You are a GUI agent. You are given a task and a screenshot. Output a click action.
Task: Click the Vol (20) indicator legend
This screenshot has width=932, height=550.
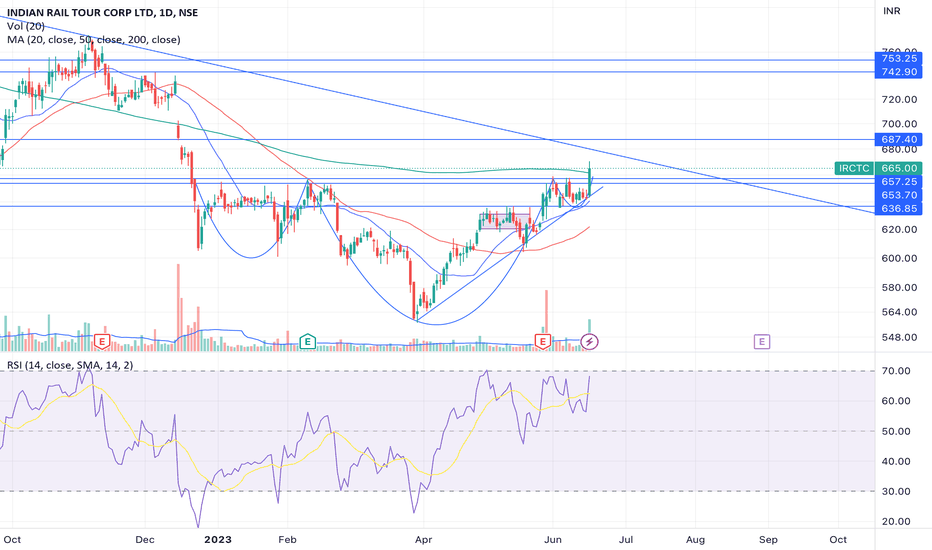pyautogui.click(x=26, y=26)
